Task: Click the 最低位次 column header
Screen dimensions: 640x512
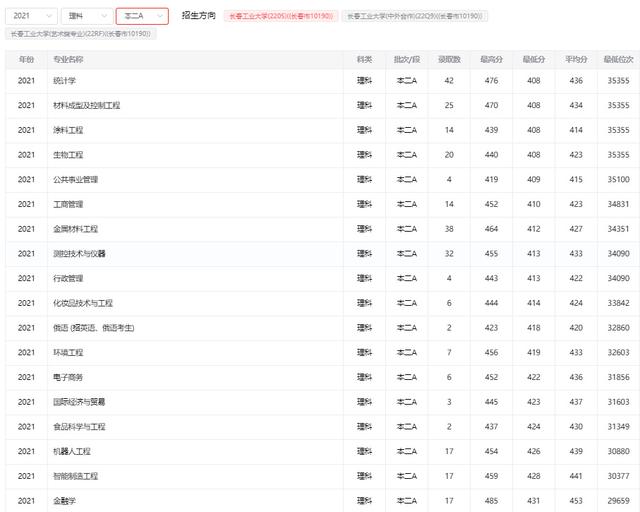Action: click(618, 60)
